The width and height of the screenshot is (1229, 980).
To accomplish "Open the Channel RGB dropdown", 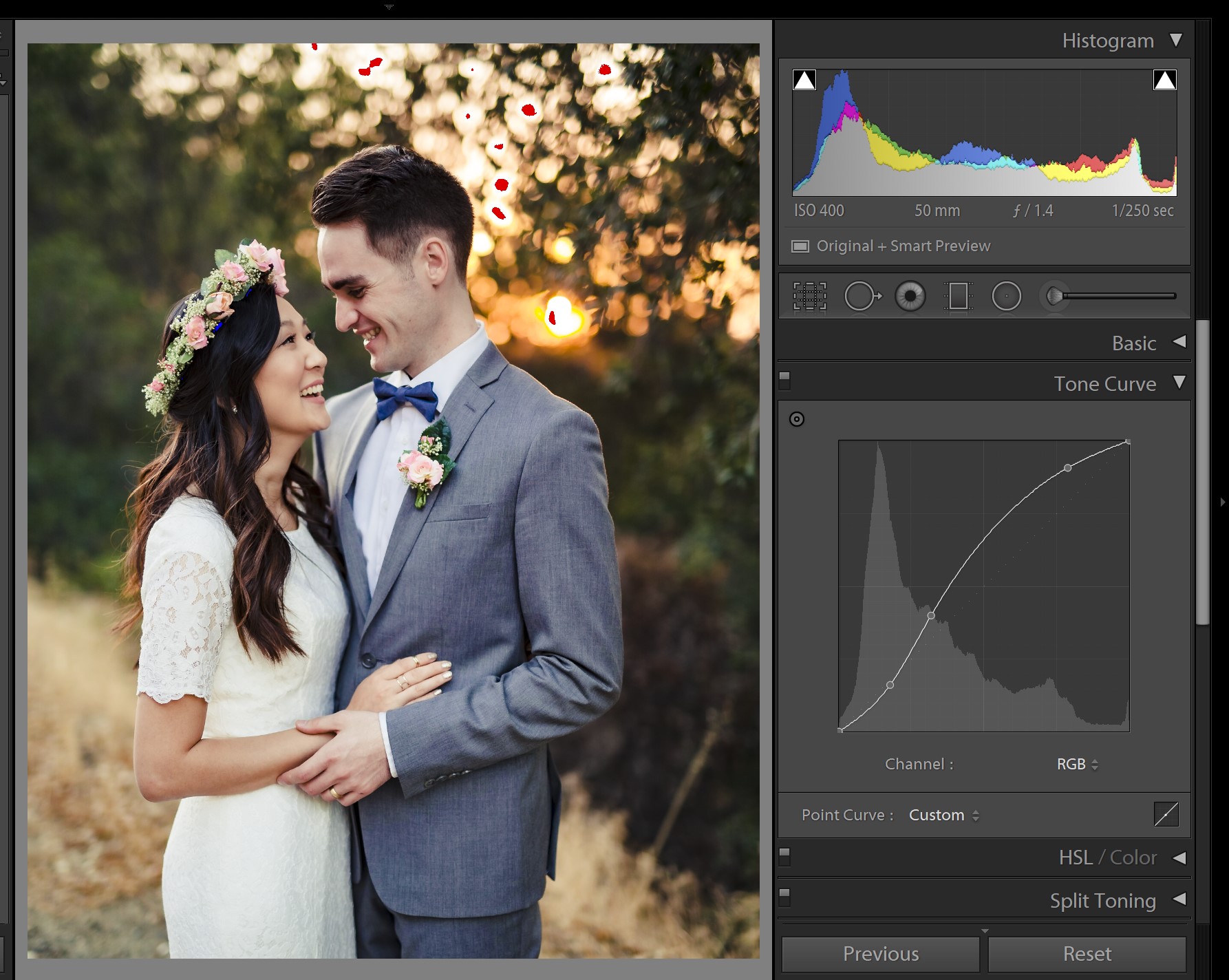I will tap(1077, 764).
